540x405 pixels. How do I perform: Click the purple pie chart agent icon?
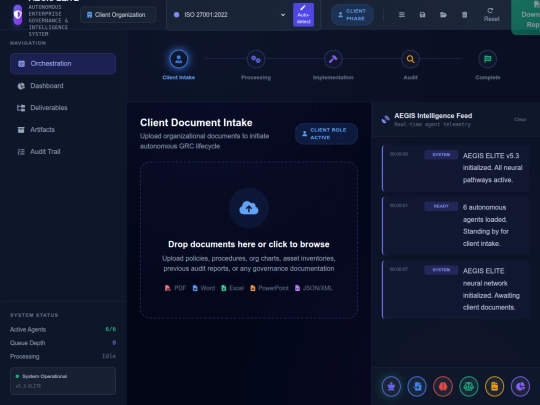(520, 386)
